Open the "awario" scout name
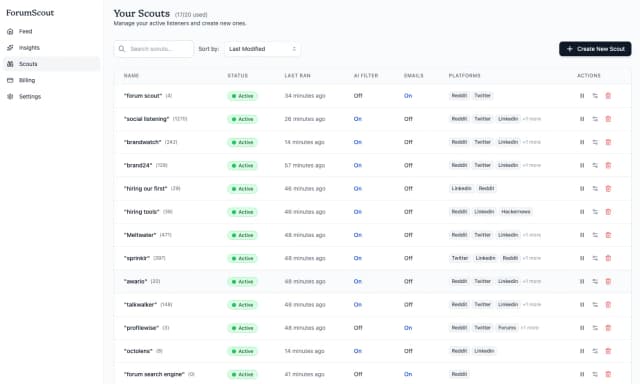 (136, 282)
